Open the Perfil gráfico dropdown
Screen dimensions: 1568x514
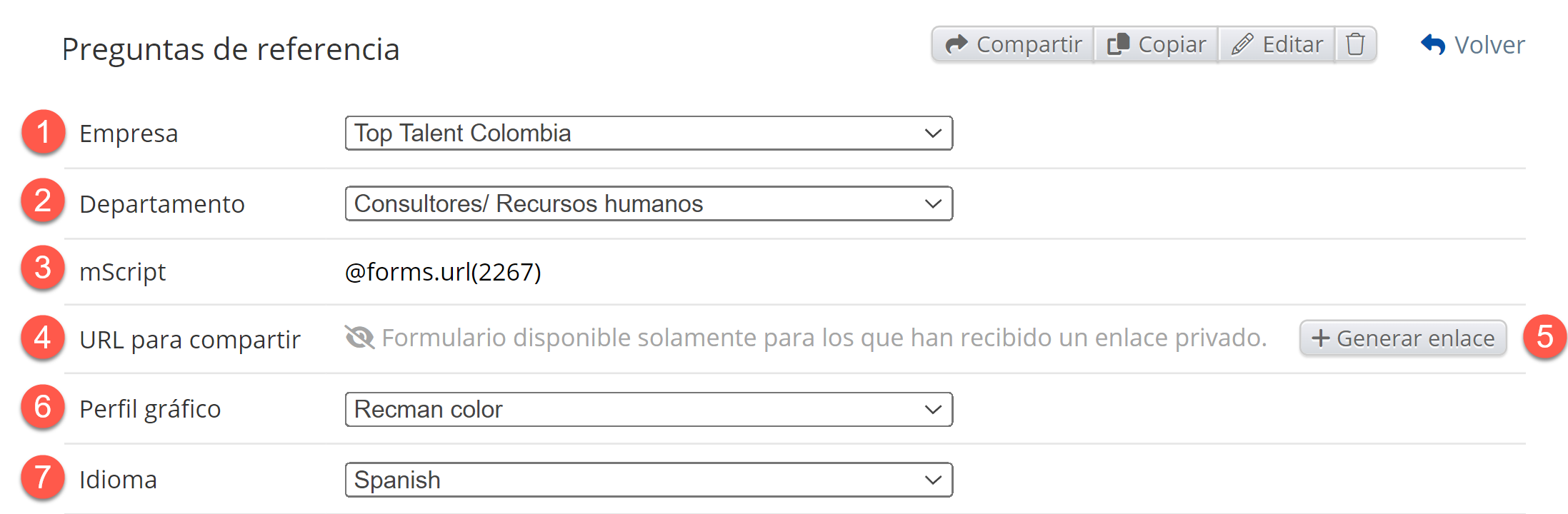click(649, 410)
